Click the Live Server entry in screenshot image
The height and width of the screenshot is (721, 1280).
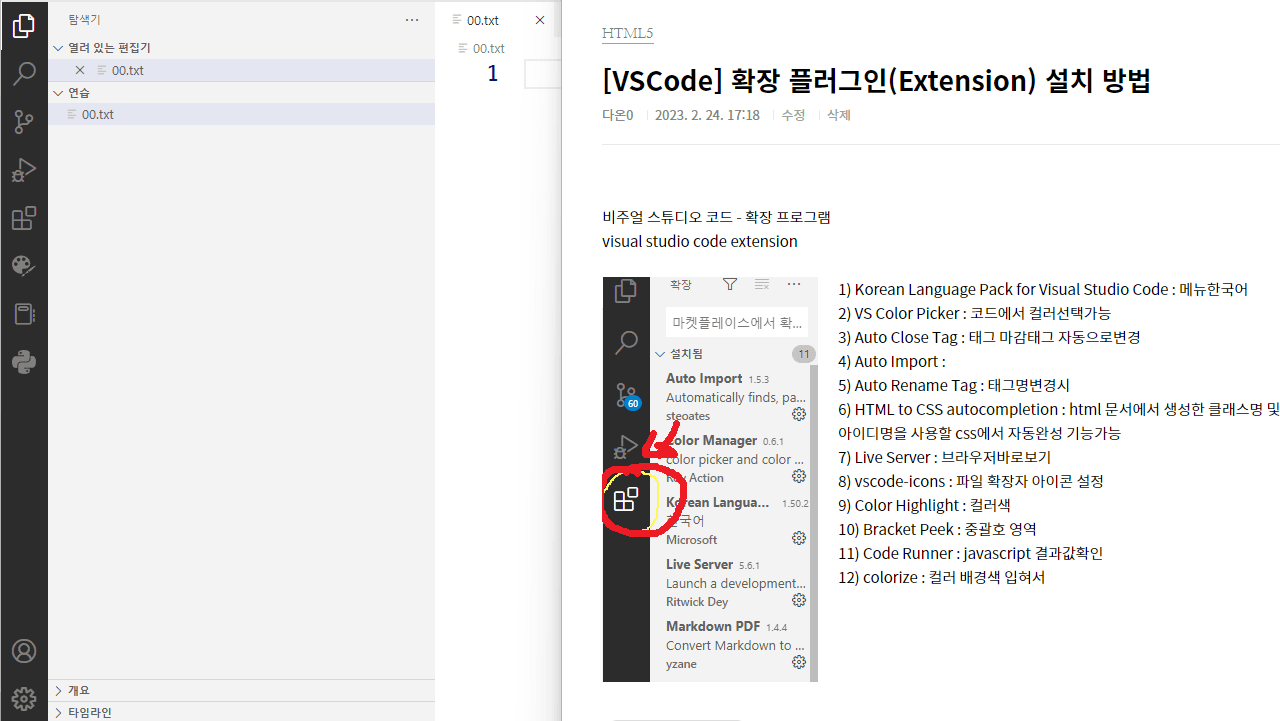[736, 583]
